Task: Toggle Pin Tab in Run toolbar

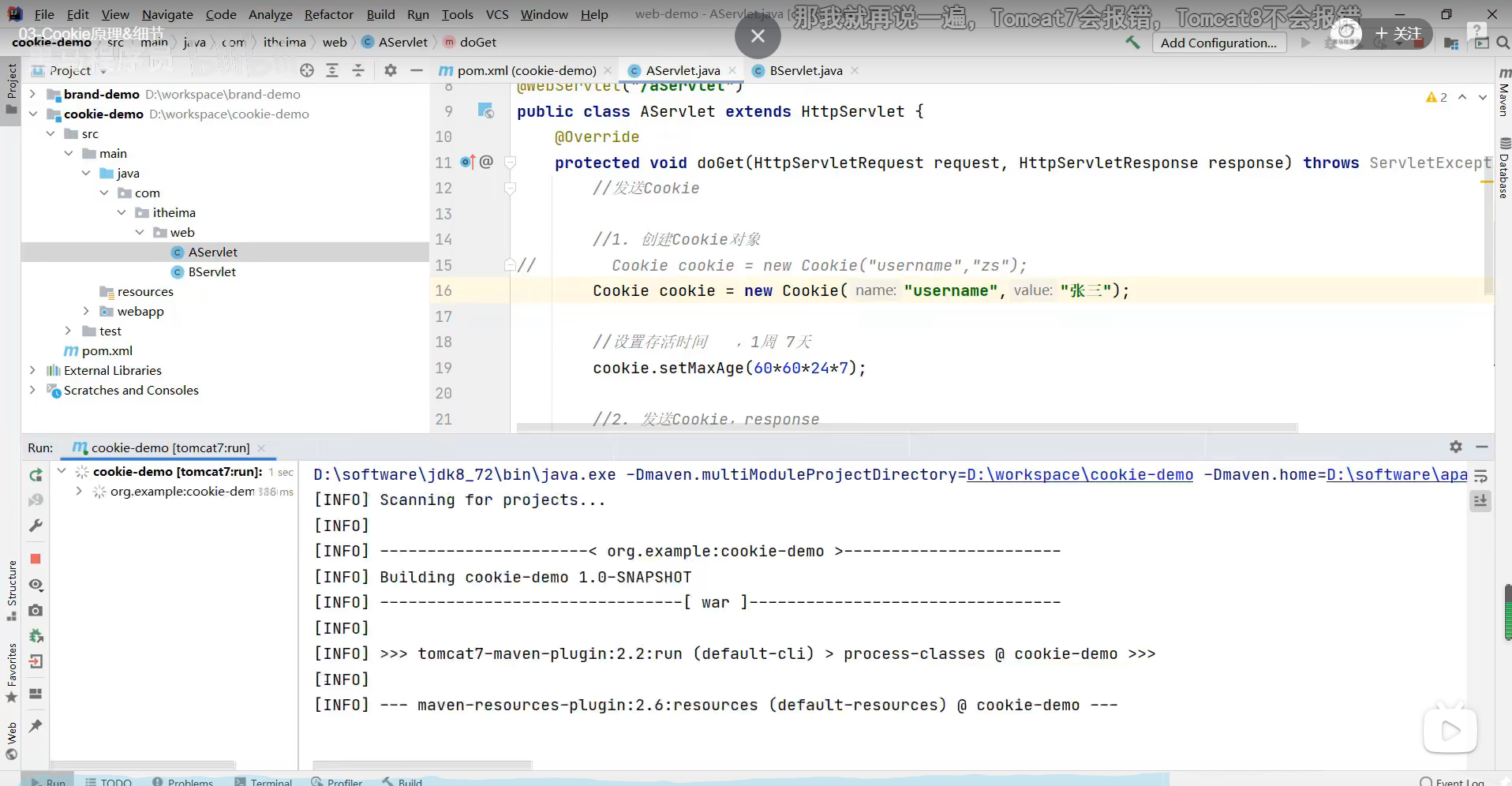Action: point(36,726)
